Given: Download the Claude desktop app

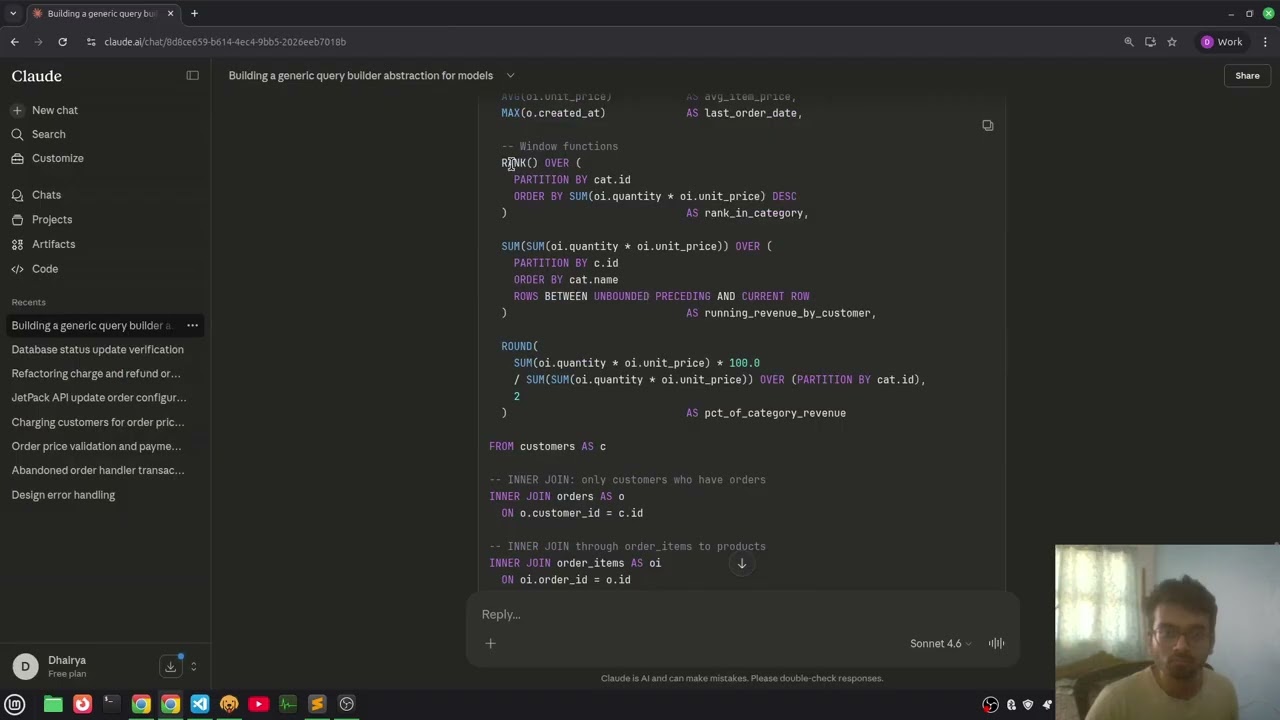Looking at the screenshot, I should [x=170, y=666].
